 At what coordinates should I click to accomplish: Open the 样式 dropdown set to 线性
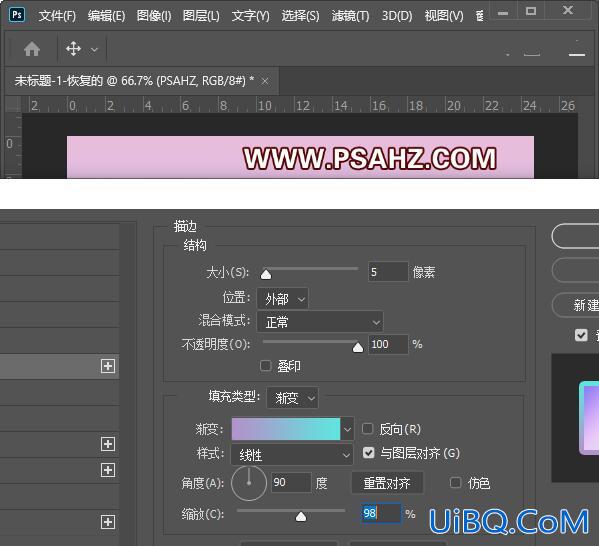pos(292,455)
